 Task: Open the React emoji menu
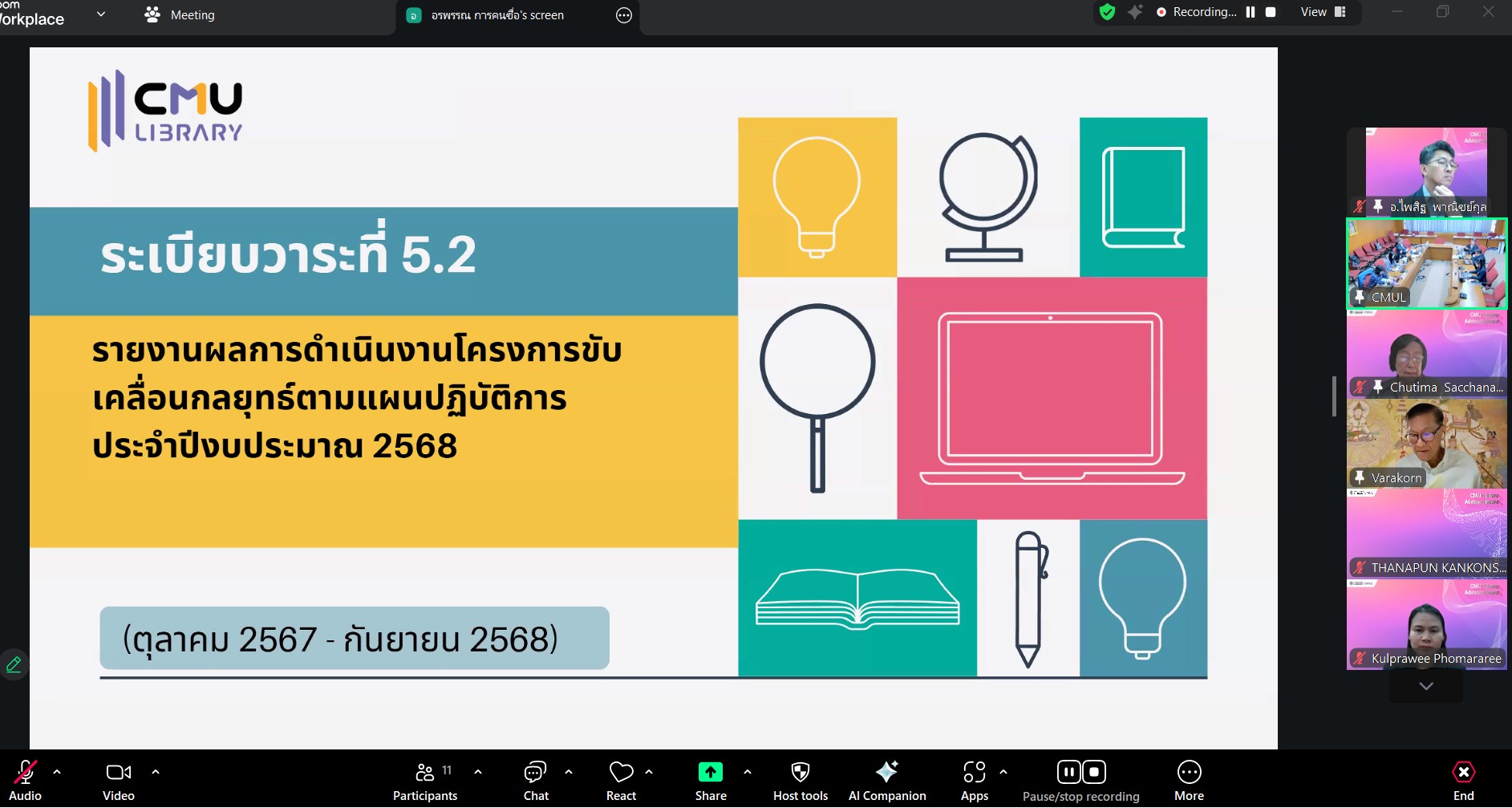tap(621, 780)
